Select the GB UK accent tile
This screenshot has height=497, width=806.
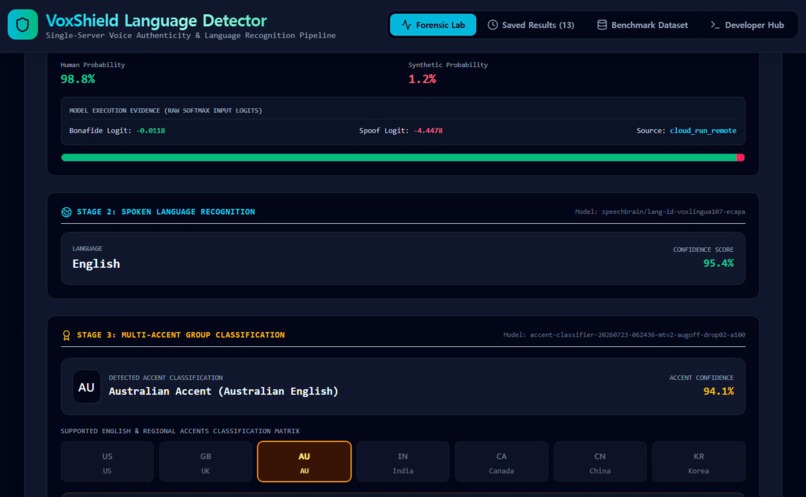pyautogui.click(x=206, y=462)
